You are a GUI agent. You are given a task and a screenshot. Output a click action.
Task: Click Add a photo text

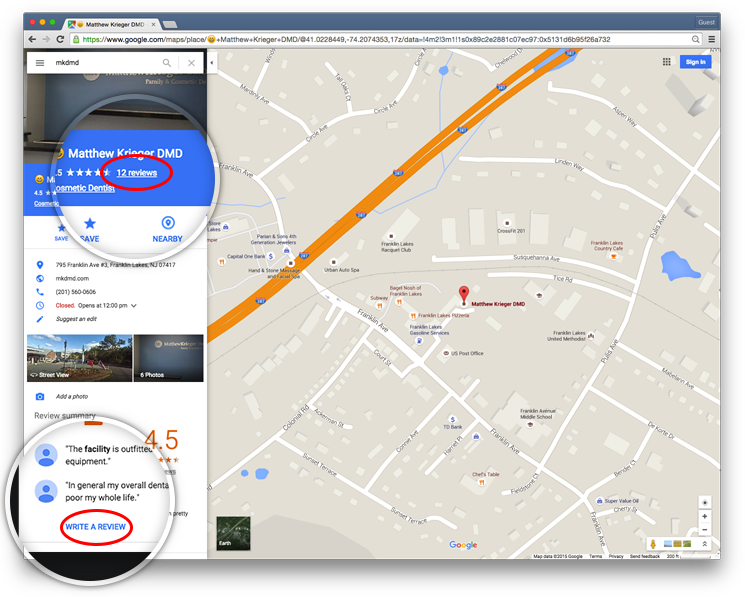point(72,397)
